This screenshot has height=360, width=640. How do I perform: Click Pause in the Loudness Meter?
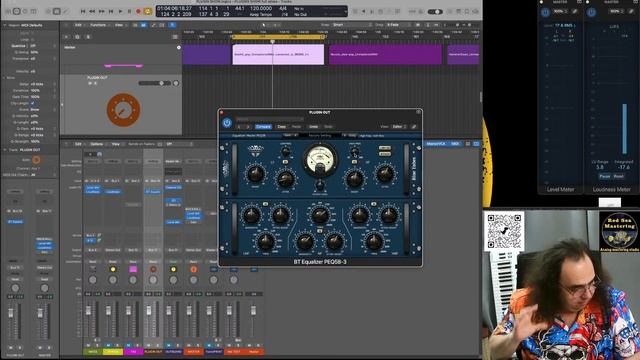605,176
